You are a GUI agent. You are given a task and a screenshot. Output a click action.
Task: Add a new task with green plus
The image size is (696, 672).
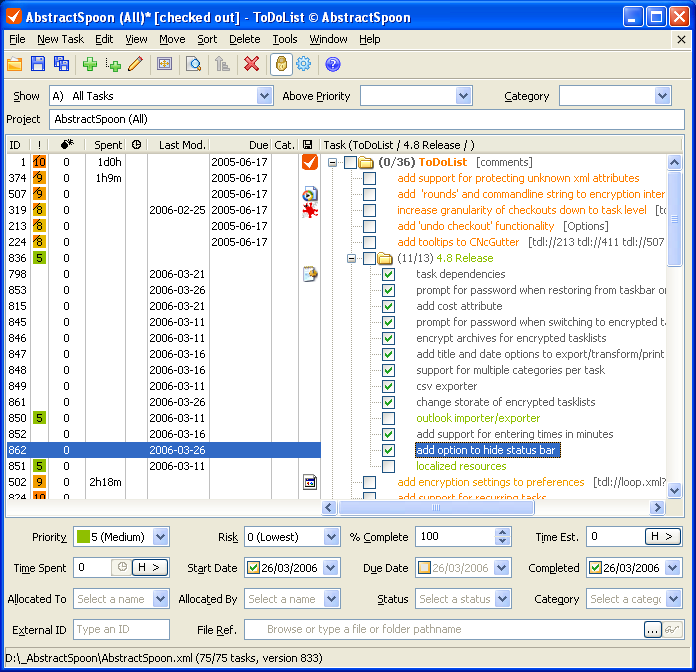point(90,64)
